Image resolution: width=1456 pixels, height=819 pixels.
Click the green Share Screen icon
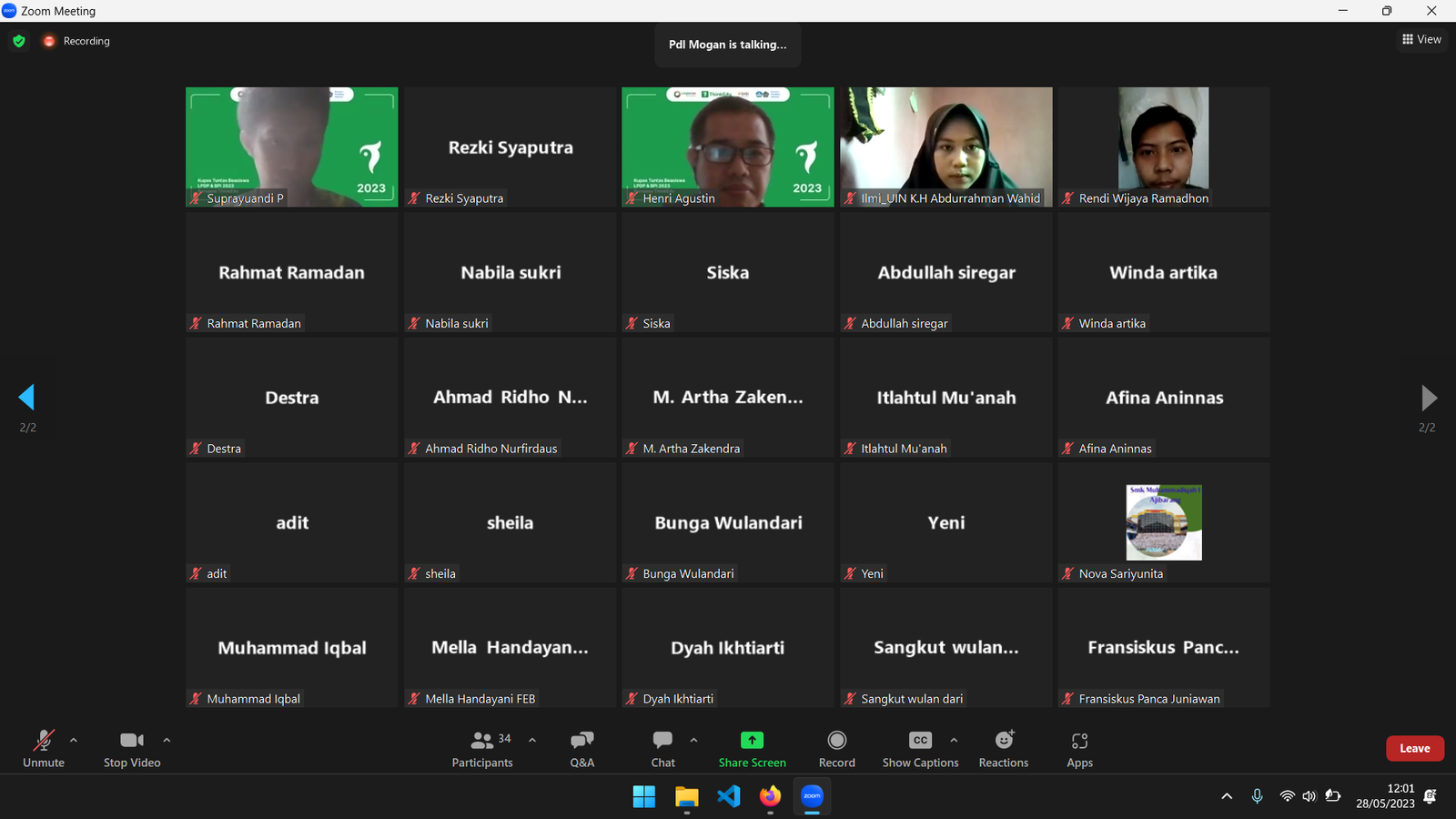[752, 741]
